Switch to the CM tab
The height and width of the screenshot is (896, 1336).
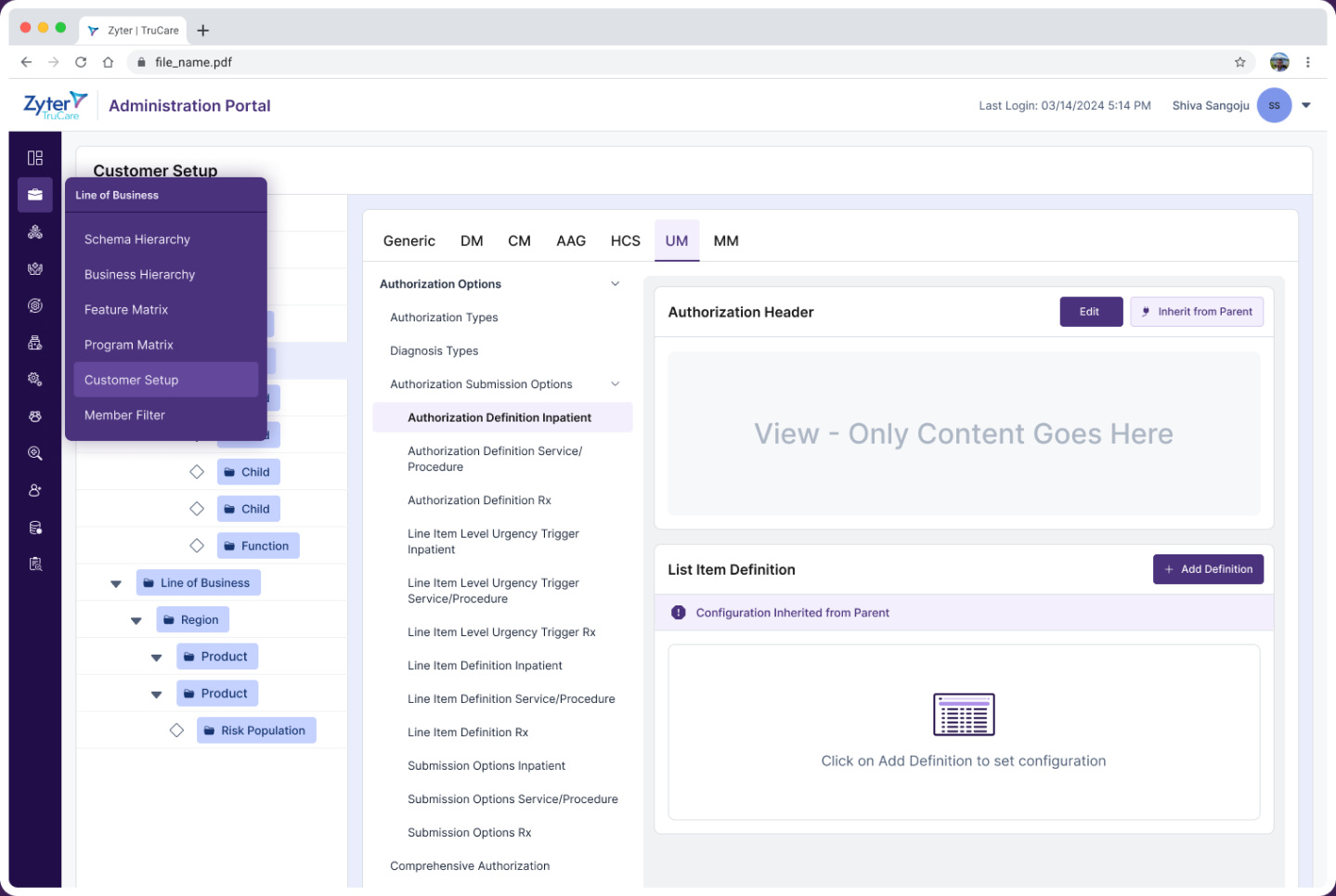[519, 241]
